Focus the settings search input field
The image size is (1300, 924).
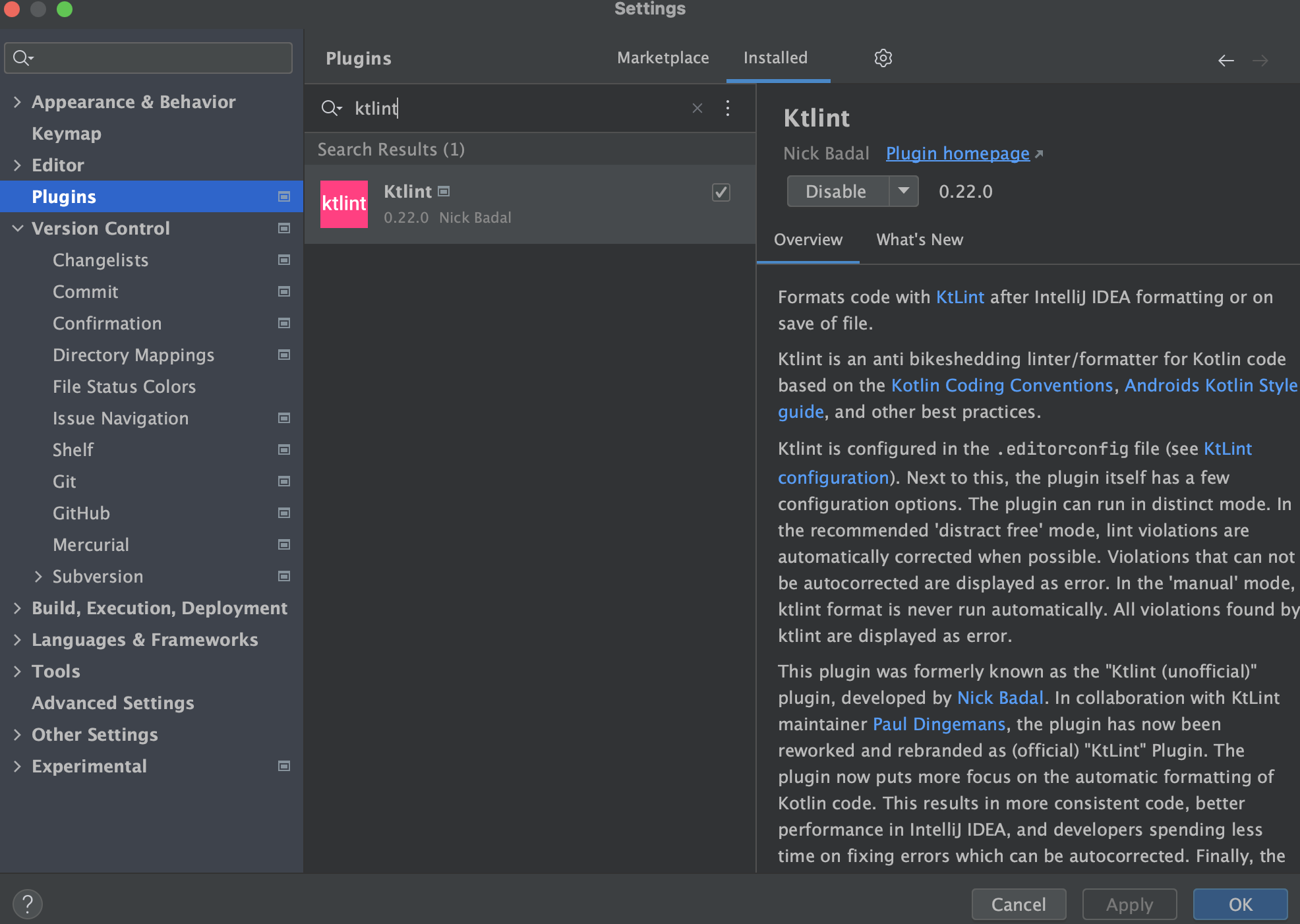148,58
